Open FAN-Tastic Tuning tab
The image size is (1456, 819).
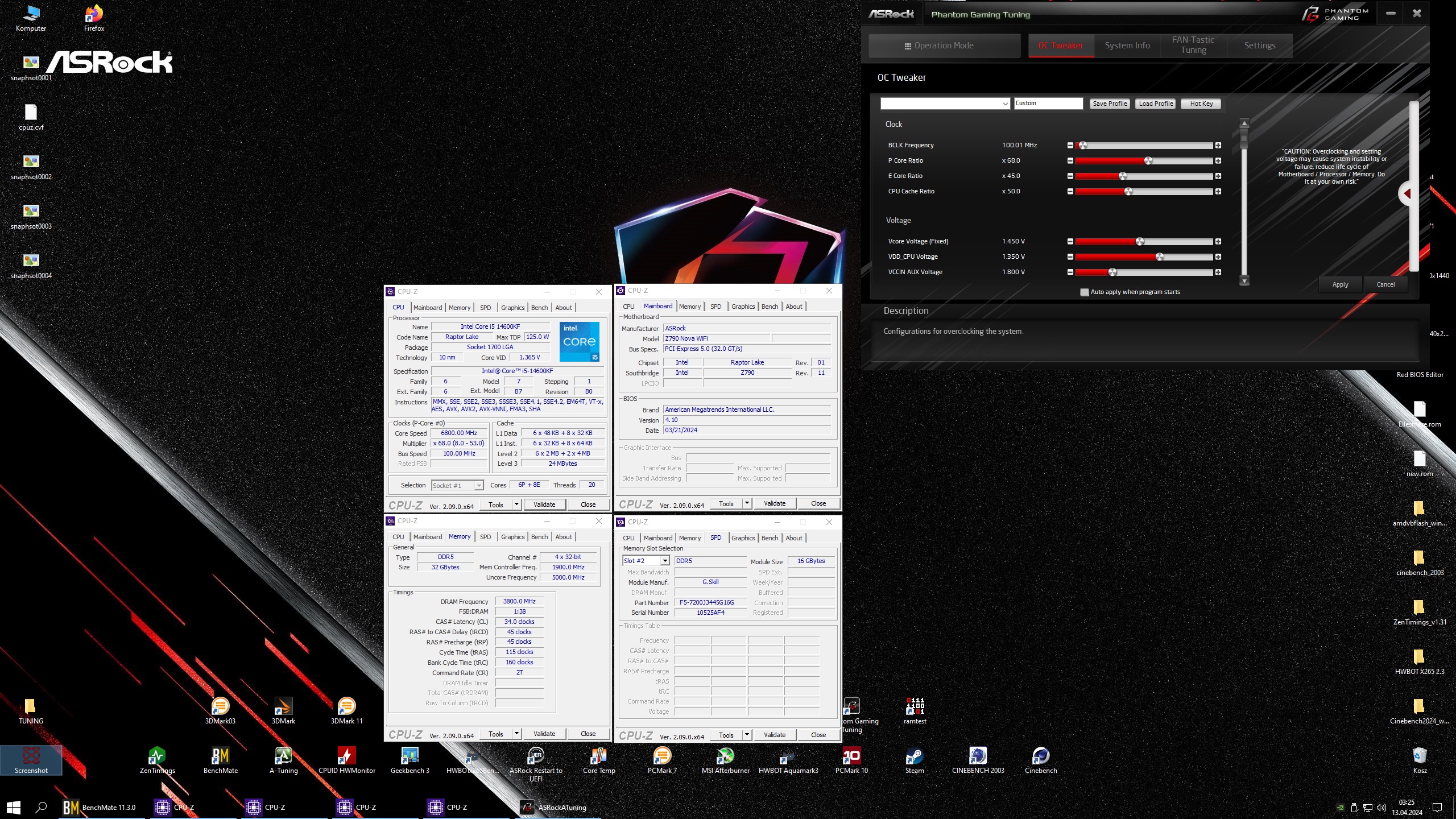click(x=1193, y=45)
